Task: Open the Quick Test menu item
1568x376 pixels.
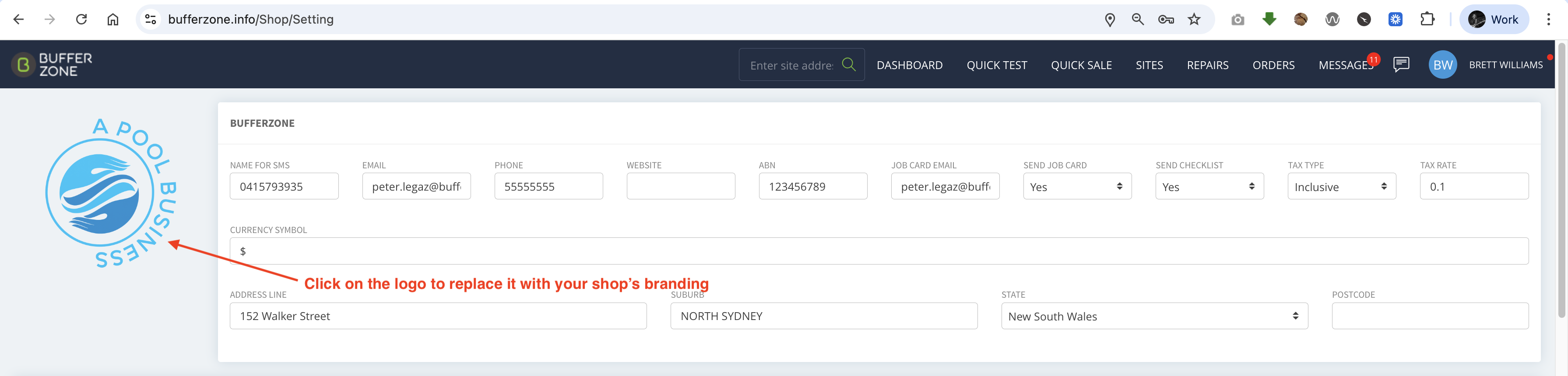Action: click(996, 65)
